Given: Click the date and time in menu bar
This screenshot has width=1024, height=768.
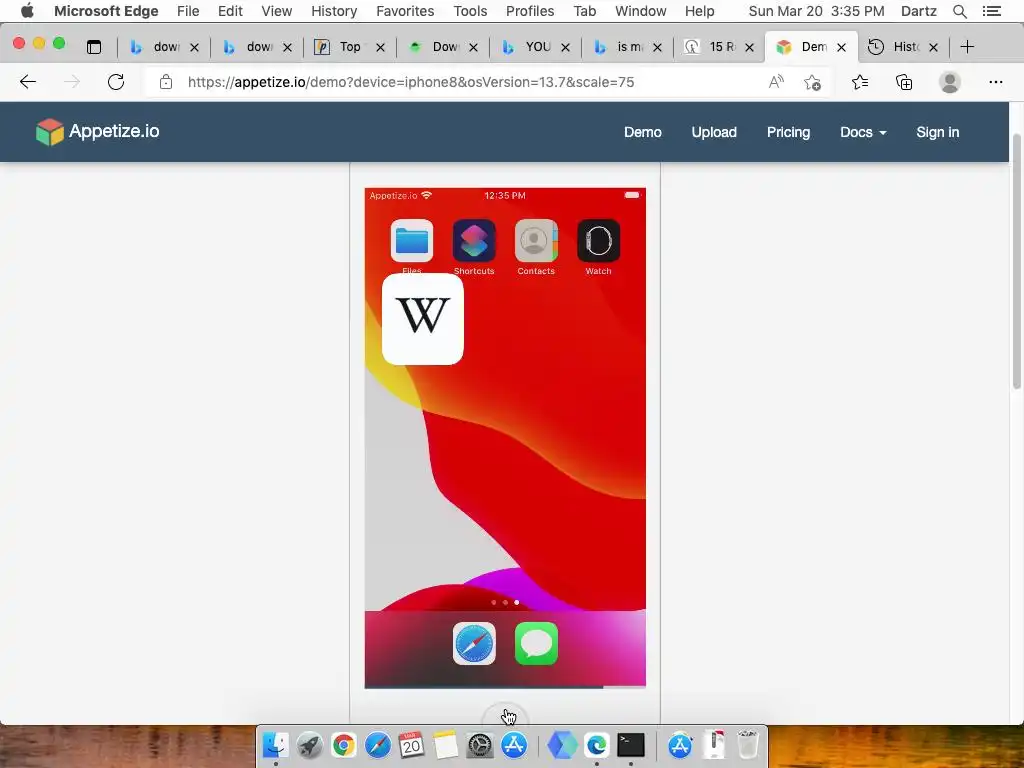Looking at the screenshot, I should (816, 11).
